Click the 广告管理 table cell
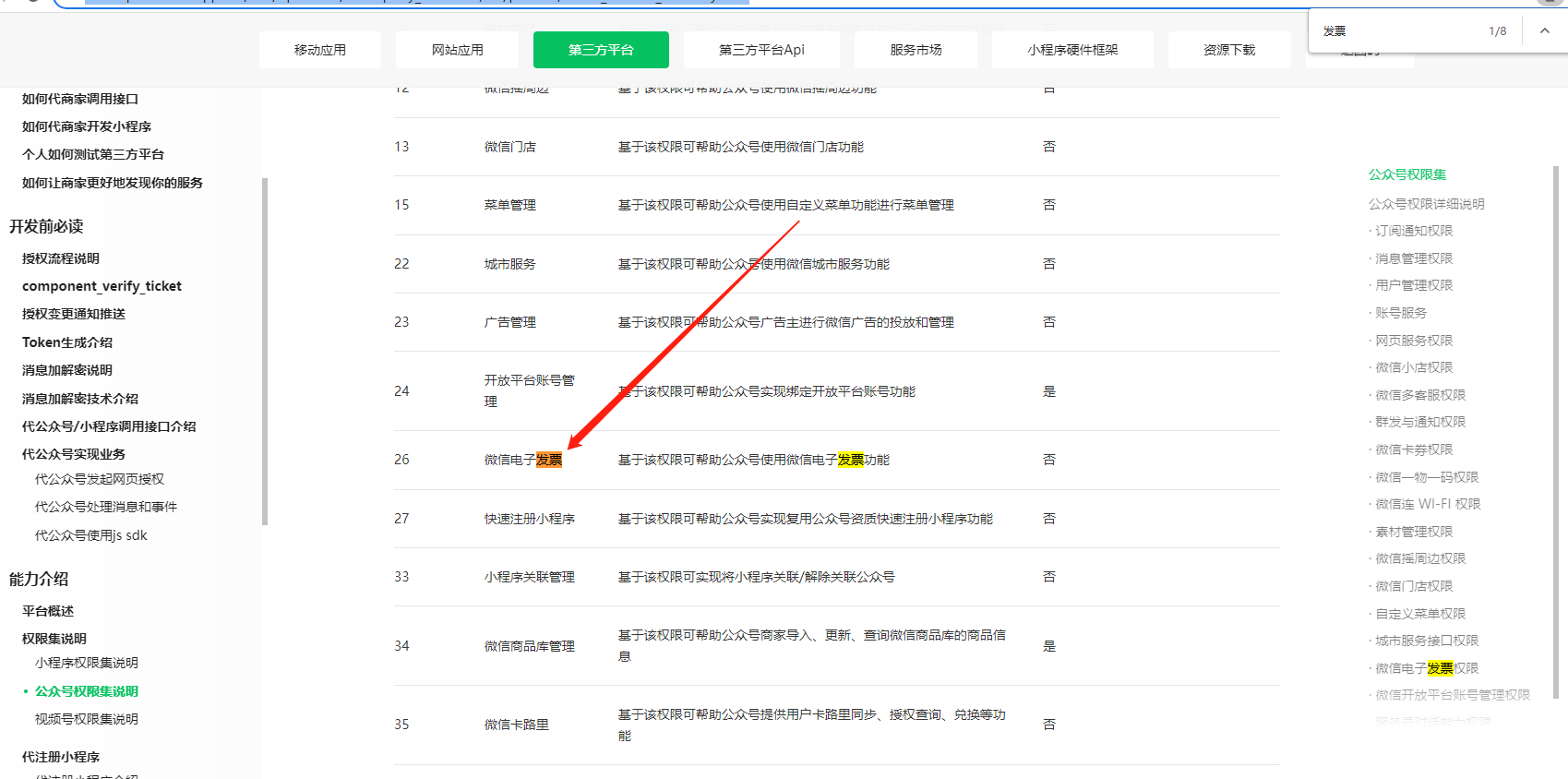 (510, 322)
